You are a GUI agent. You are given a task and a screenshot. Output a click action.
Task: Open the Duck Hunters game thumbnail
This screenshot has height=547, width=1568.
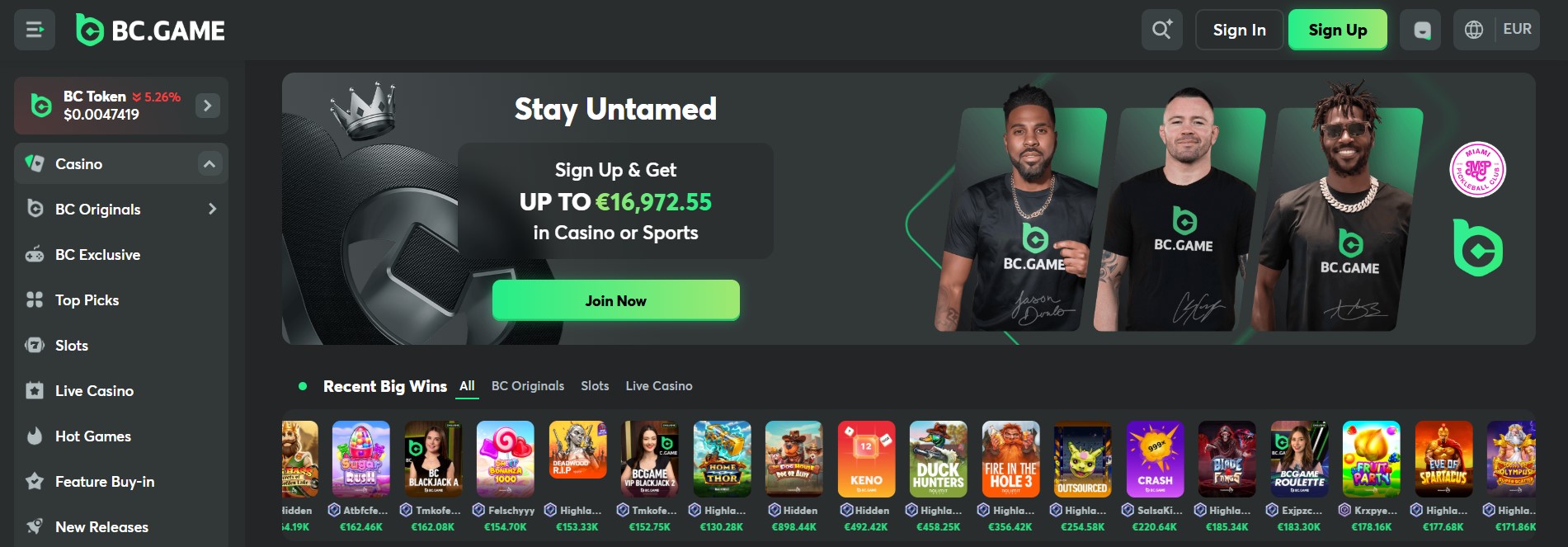(x=938, y=459)
